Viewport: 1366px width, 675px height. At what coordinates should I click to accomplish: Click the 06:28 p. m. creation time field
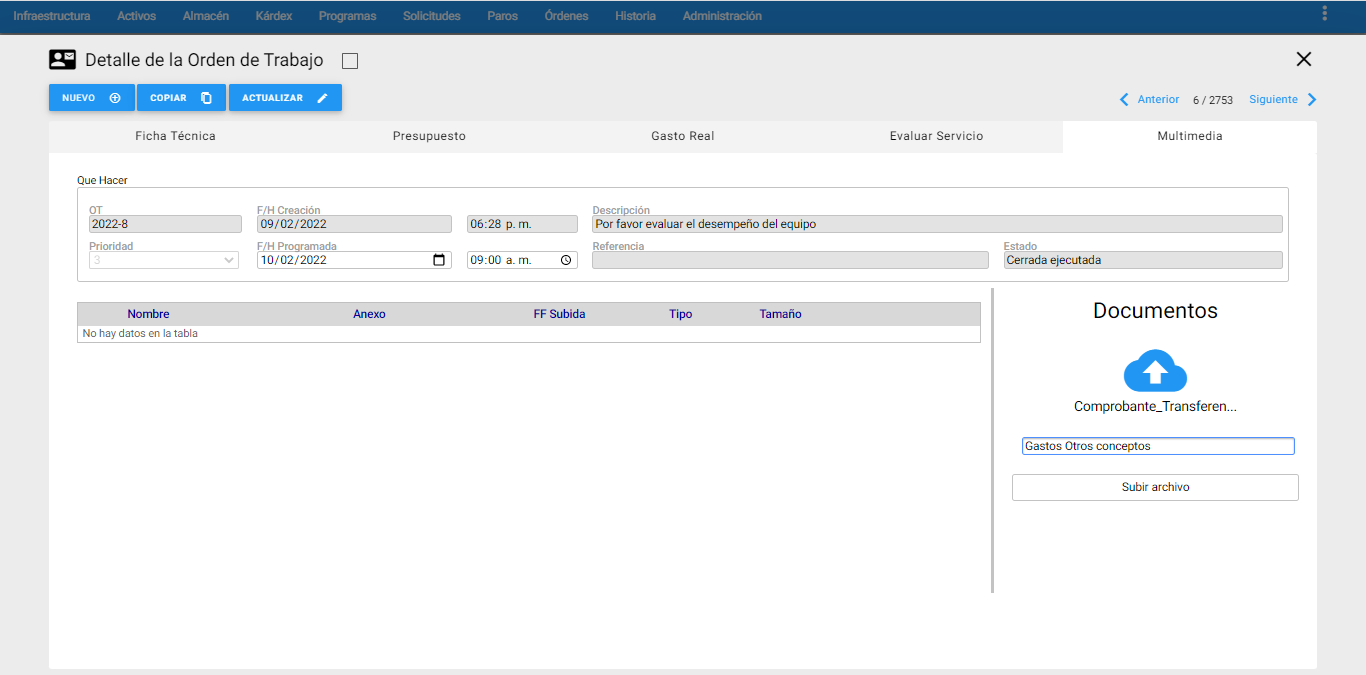(522, 224)
